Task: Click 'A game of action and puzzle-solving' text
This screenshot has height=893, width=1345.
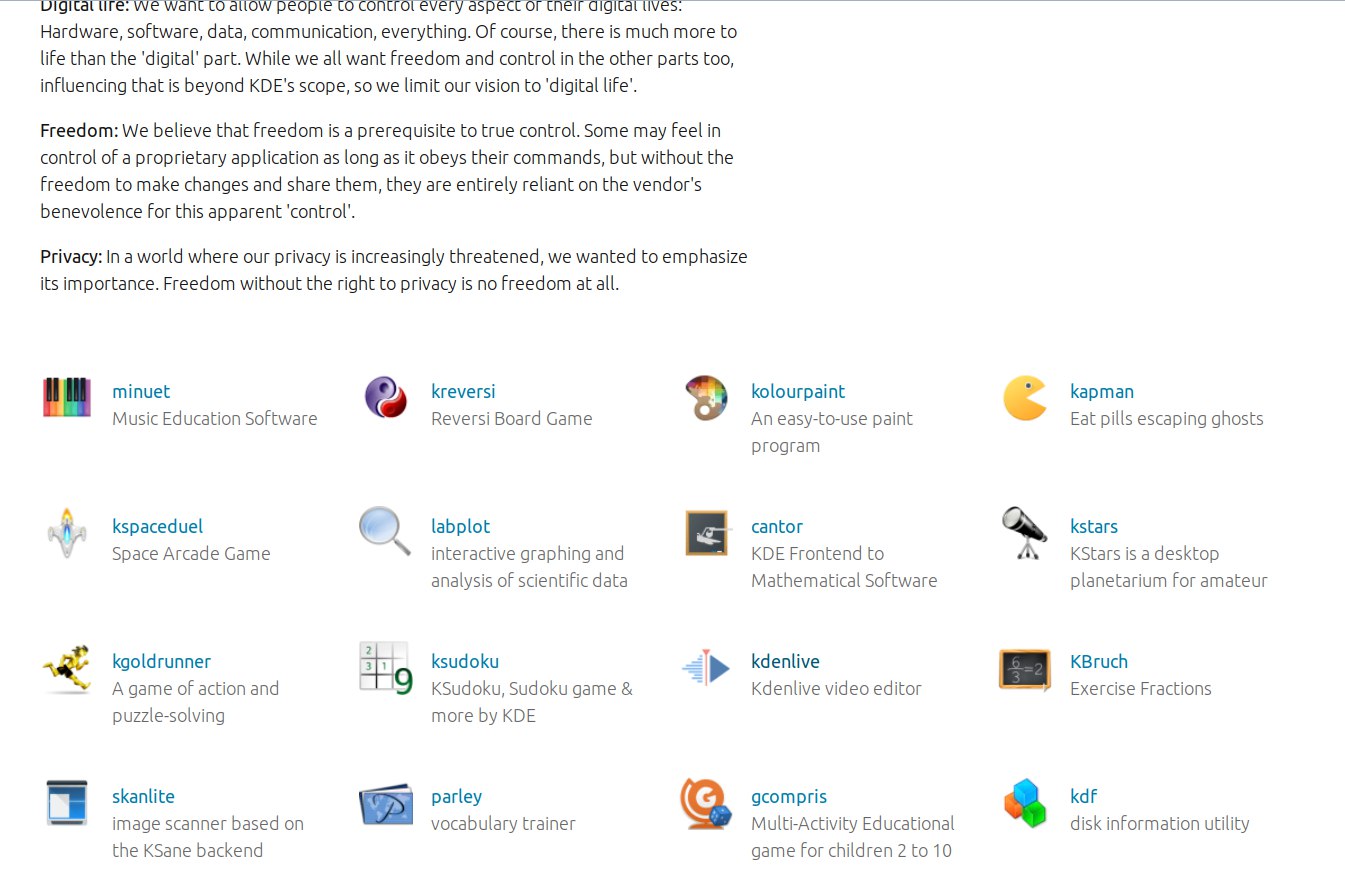Action: [196, 702]
